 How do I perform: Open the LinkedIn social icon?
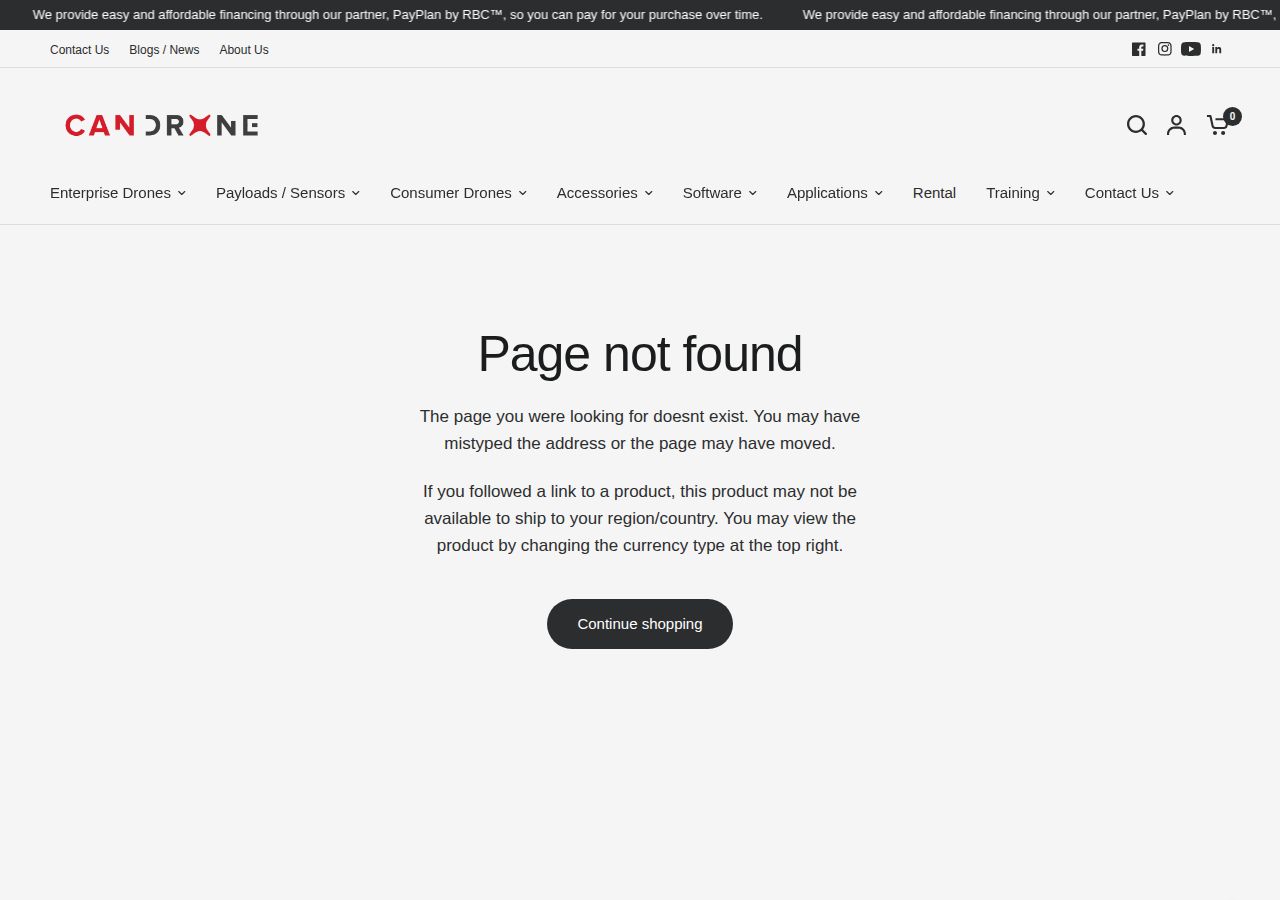pyautogui.click(x=1216, y=48)
